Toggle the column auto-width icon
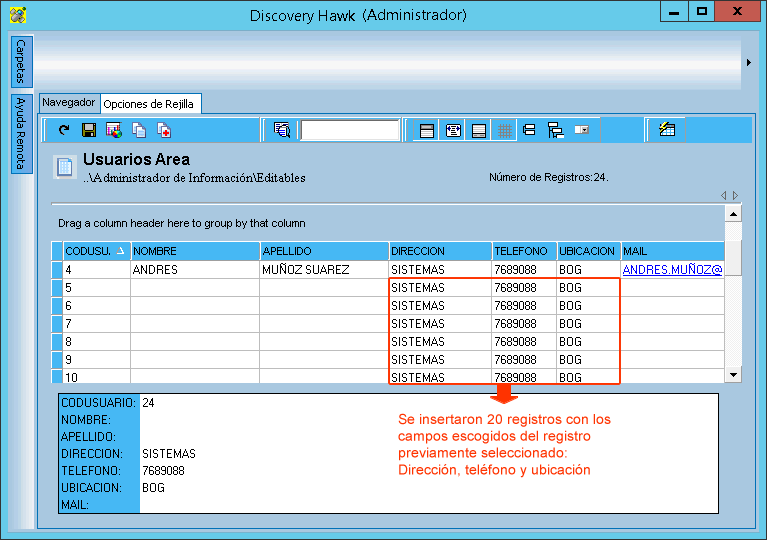767x540 pixels. 453,130
